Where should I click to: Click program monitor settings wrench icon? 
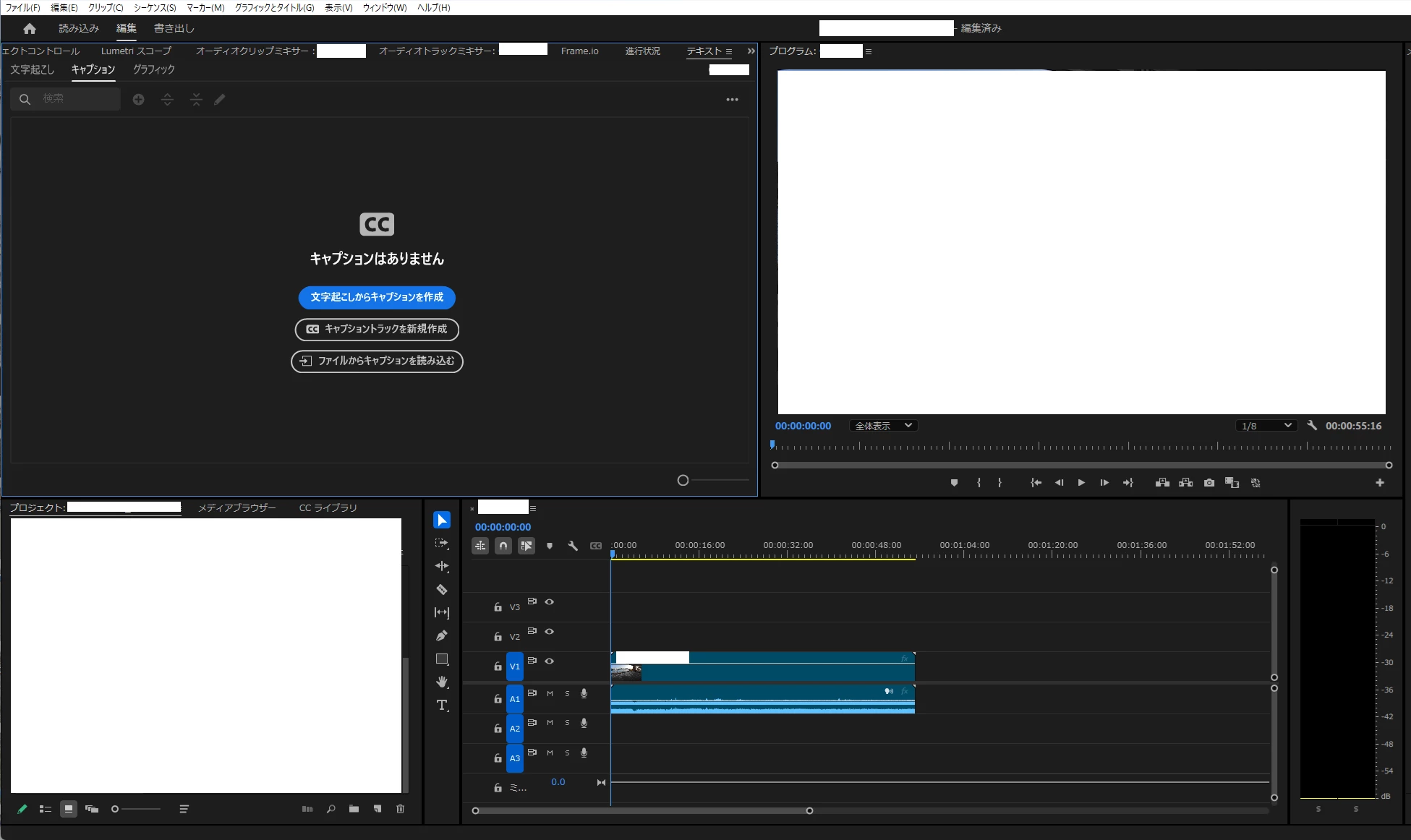[1312, 426]
